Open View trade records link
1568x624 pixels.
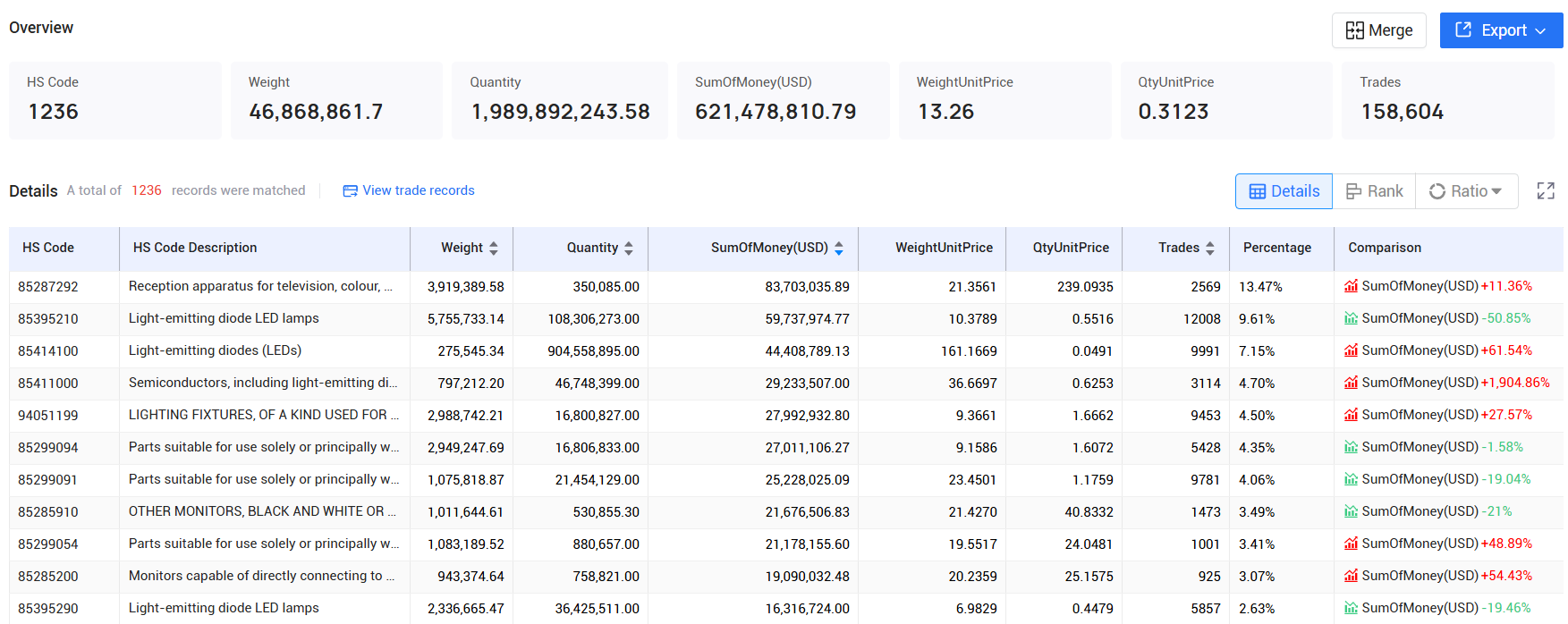(x=409, y=190)
